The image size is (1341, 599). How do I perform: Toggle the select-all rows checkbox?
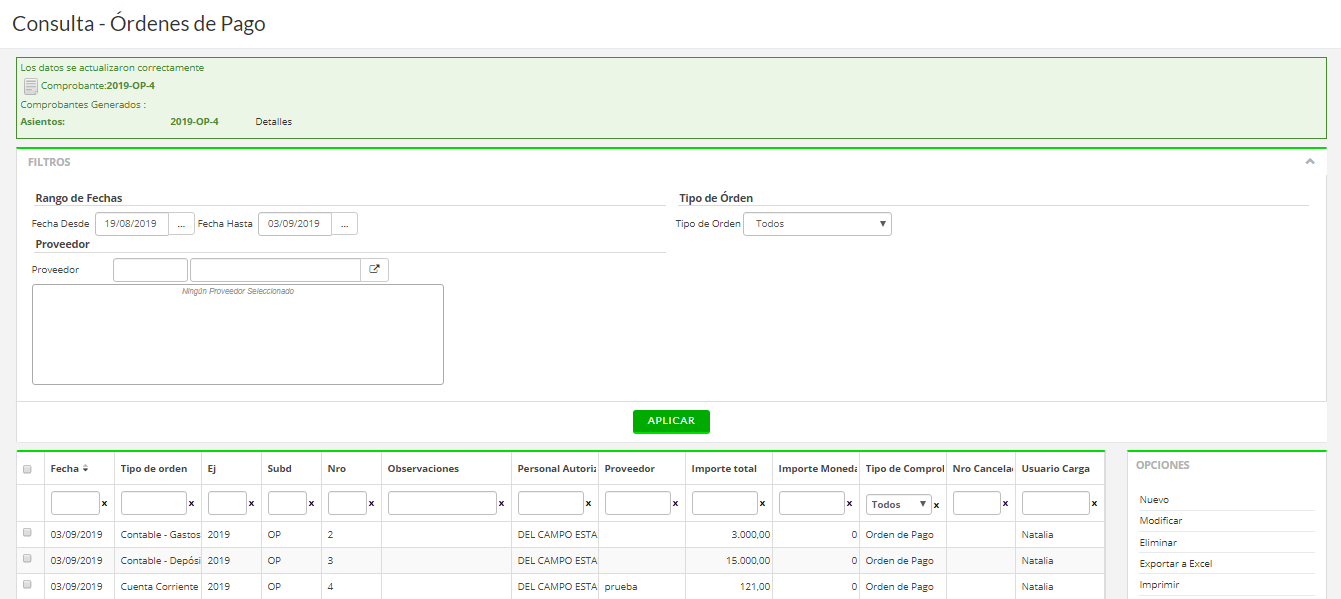[x=27, y=469]
